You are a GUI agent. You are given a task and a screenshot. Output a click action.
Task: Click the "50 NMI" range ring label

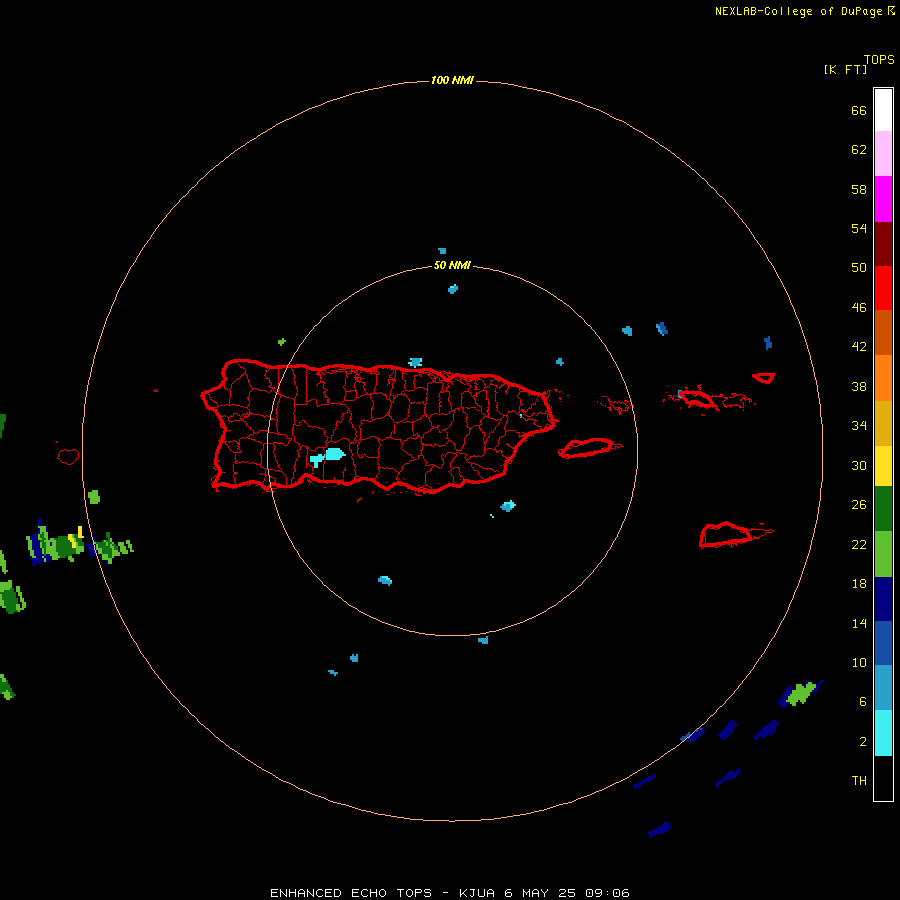452,265
